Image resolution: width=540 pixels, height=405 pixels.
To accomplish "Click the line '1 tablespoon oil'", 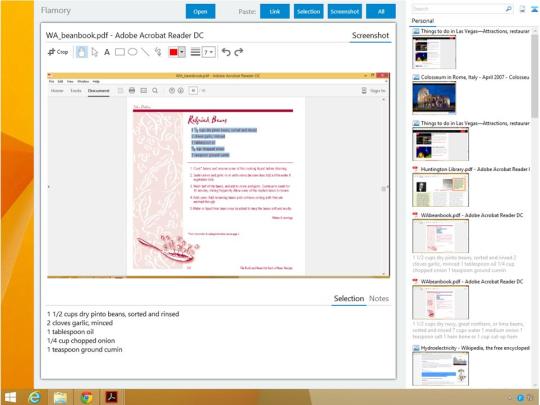I will [x=70, y=332].
